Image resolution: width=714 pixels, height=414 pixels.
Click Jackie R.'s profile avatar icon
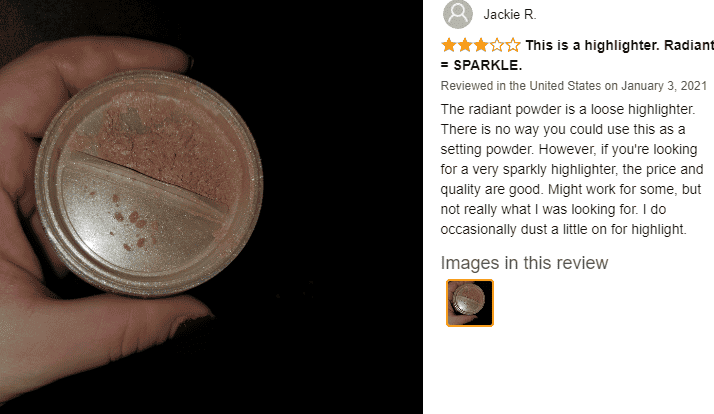point(458,14)
